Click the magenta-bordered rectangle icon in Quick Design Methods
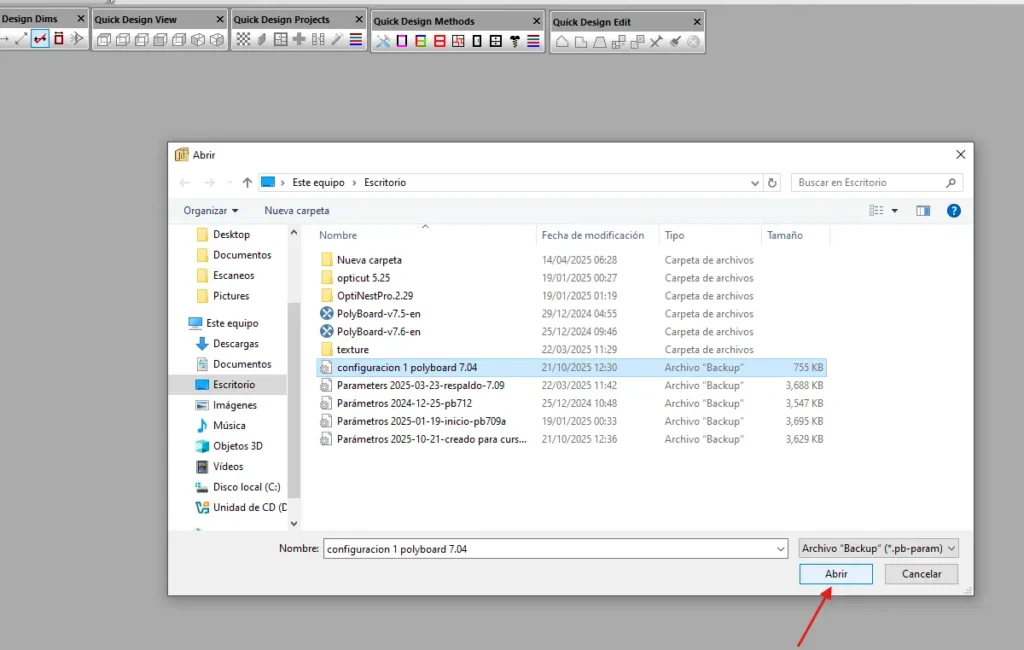The width and height of the screenshot is (1024, 650). point(402,41)
